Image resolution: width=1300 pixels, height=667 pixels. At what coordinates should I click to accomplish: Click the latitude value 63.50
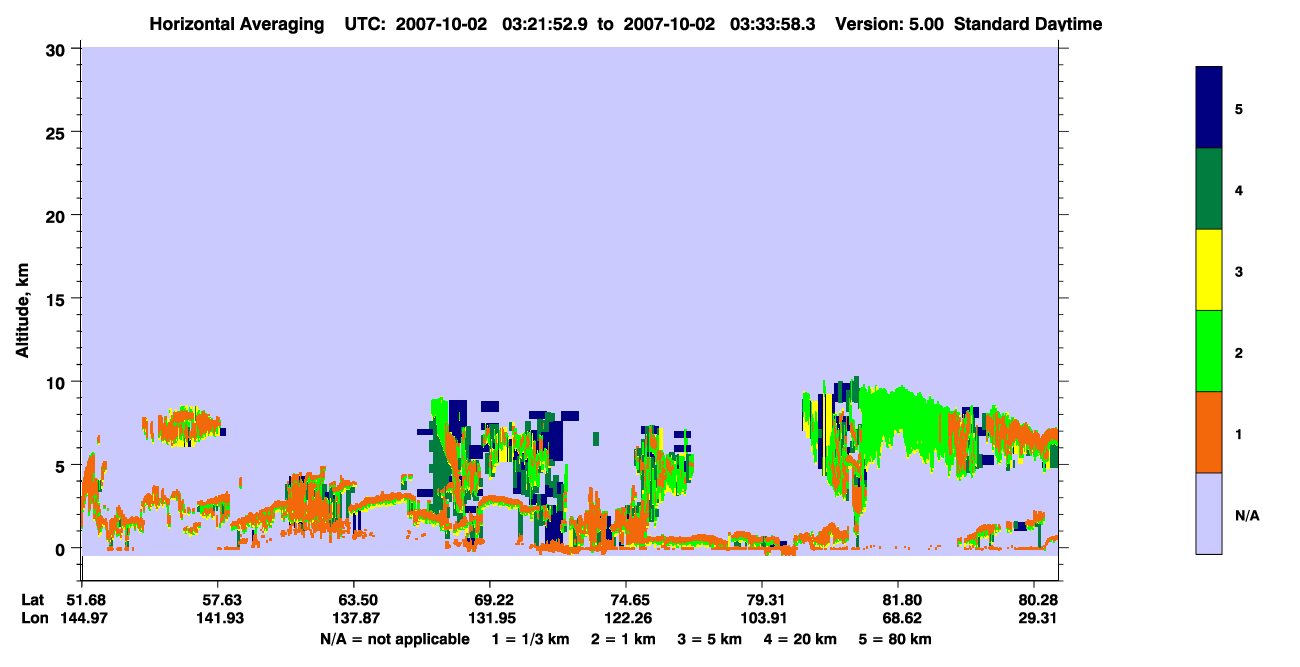coord(354,600)
